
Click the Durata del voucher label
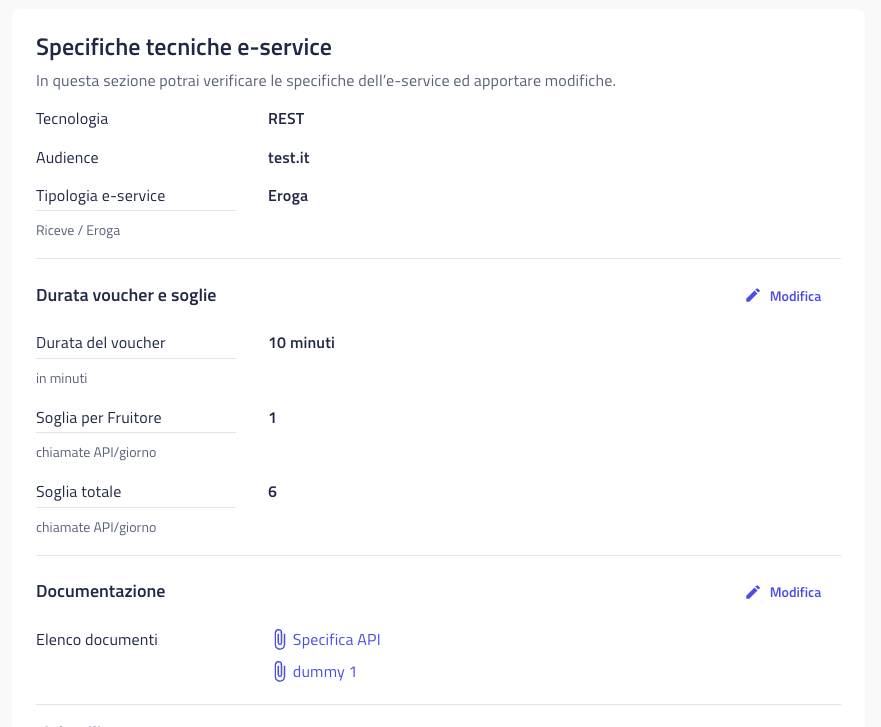coord(101,343)
